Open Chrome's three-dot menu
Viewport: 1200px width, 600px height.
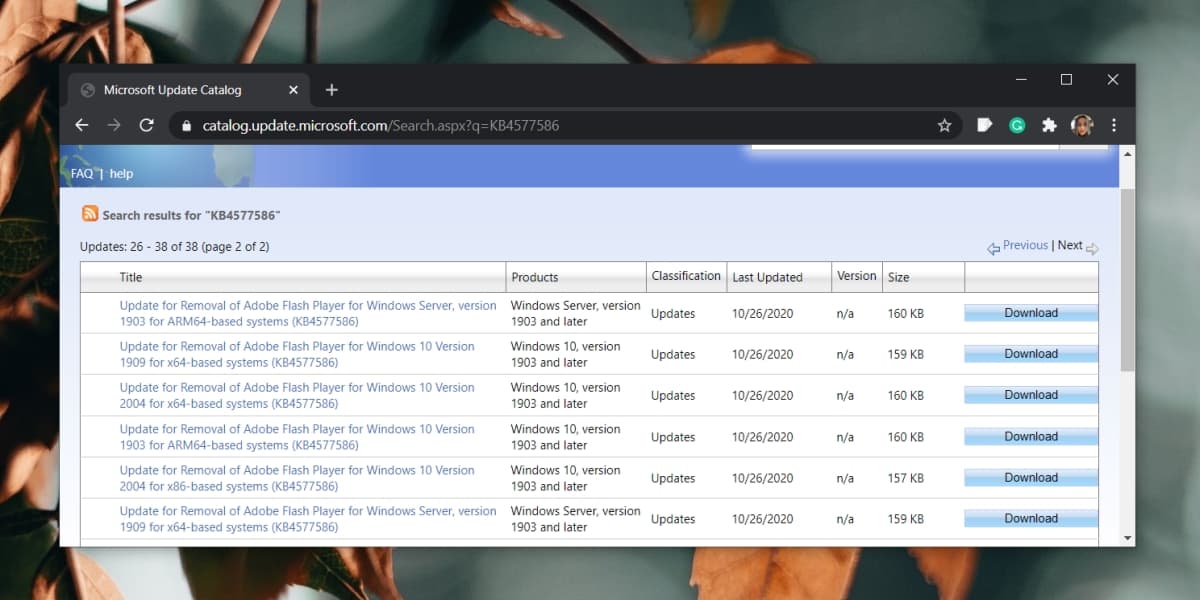pos(1114,125)
